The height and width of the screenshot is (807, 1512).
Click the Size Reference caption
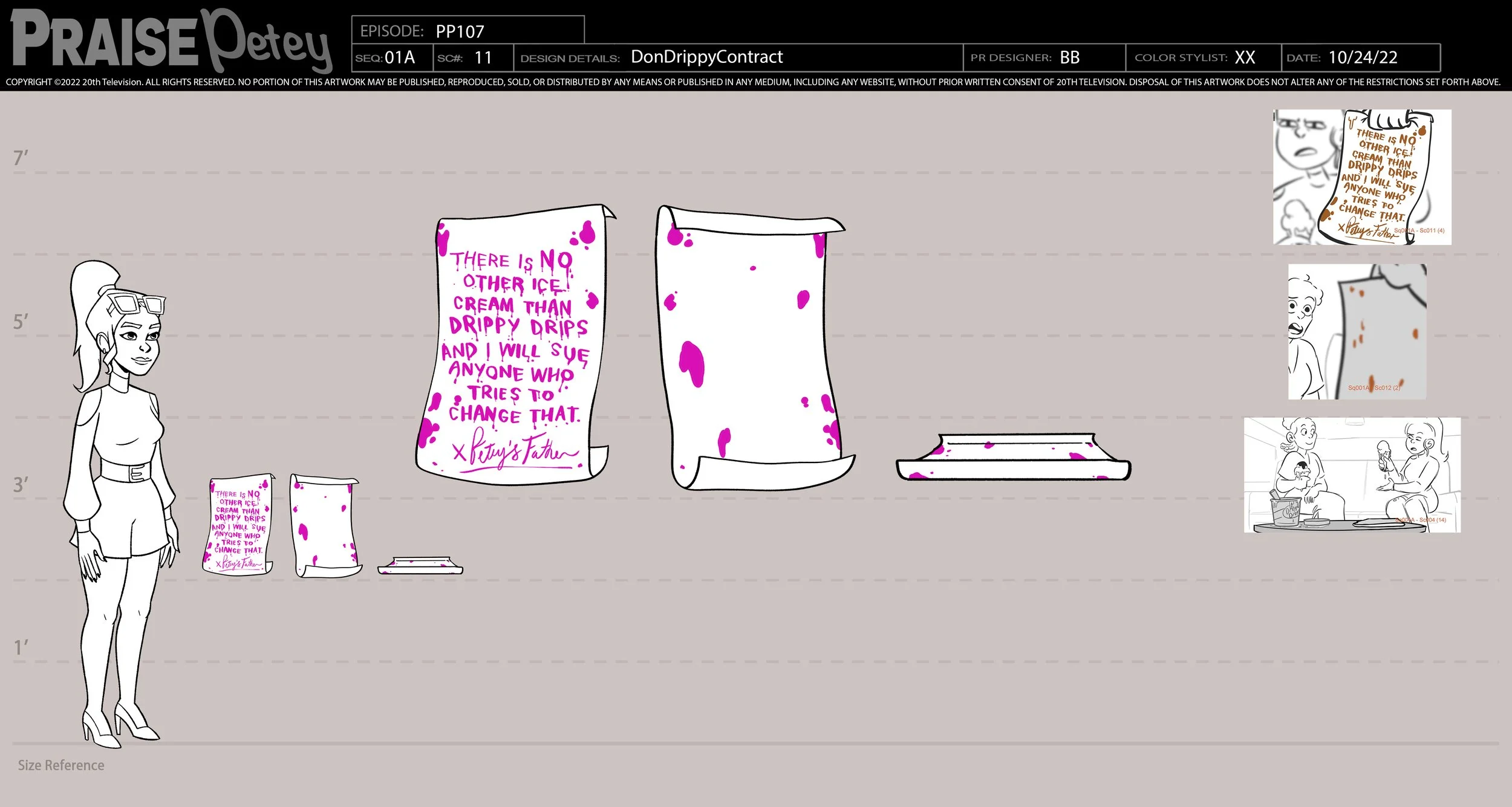(61, 765)
